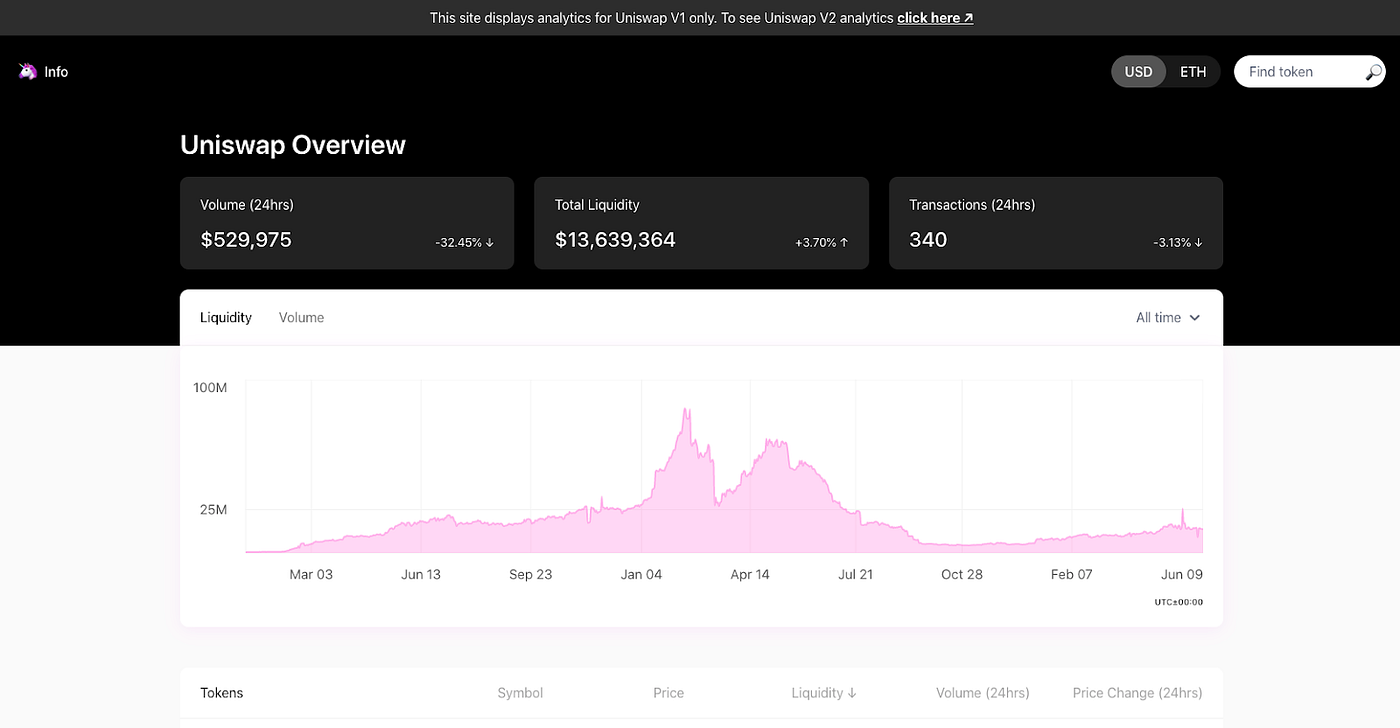Click the $13,639,364 total liquidity value
Image resolution: width=1400 pixels, height=728 pixels.
615,240
